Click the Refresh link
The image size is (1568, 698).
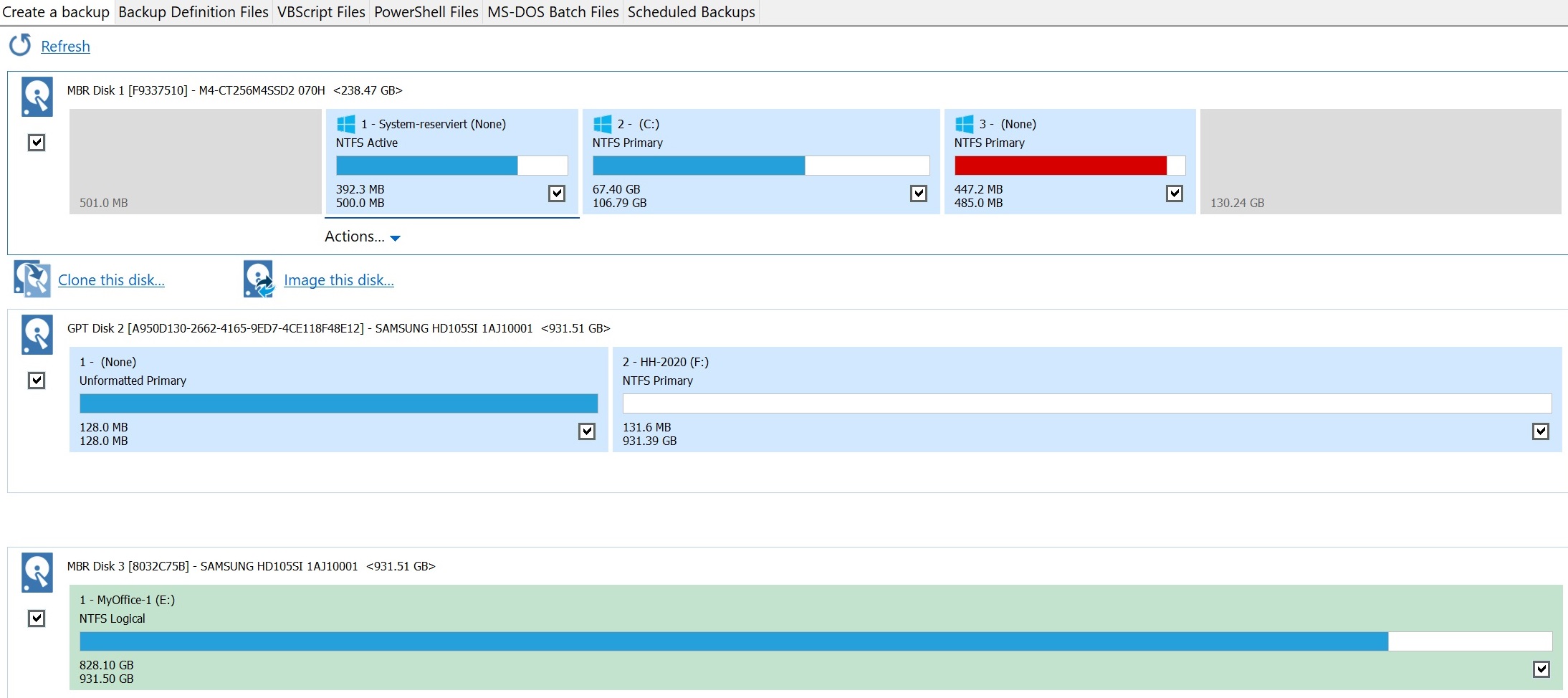(65, 47)
